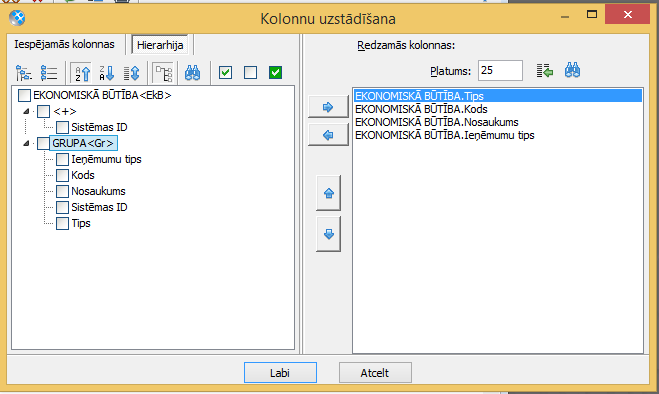The width and height of the screenshot is (659, 394).
Task: Confirm with the Labi button
Action: point(280,373)
